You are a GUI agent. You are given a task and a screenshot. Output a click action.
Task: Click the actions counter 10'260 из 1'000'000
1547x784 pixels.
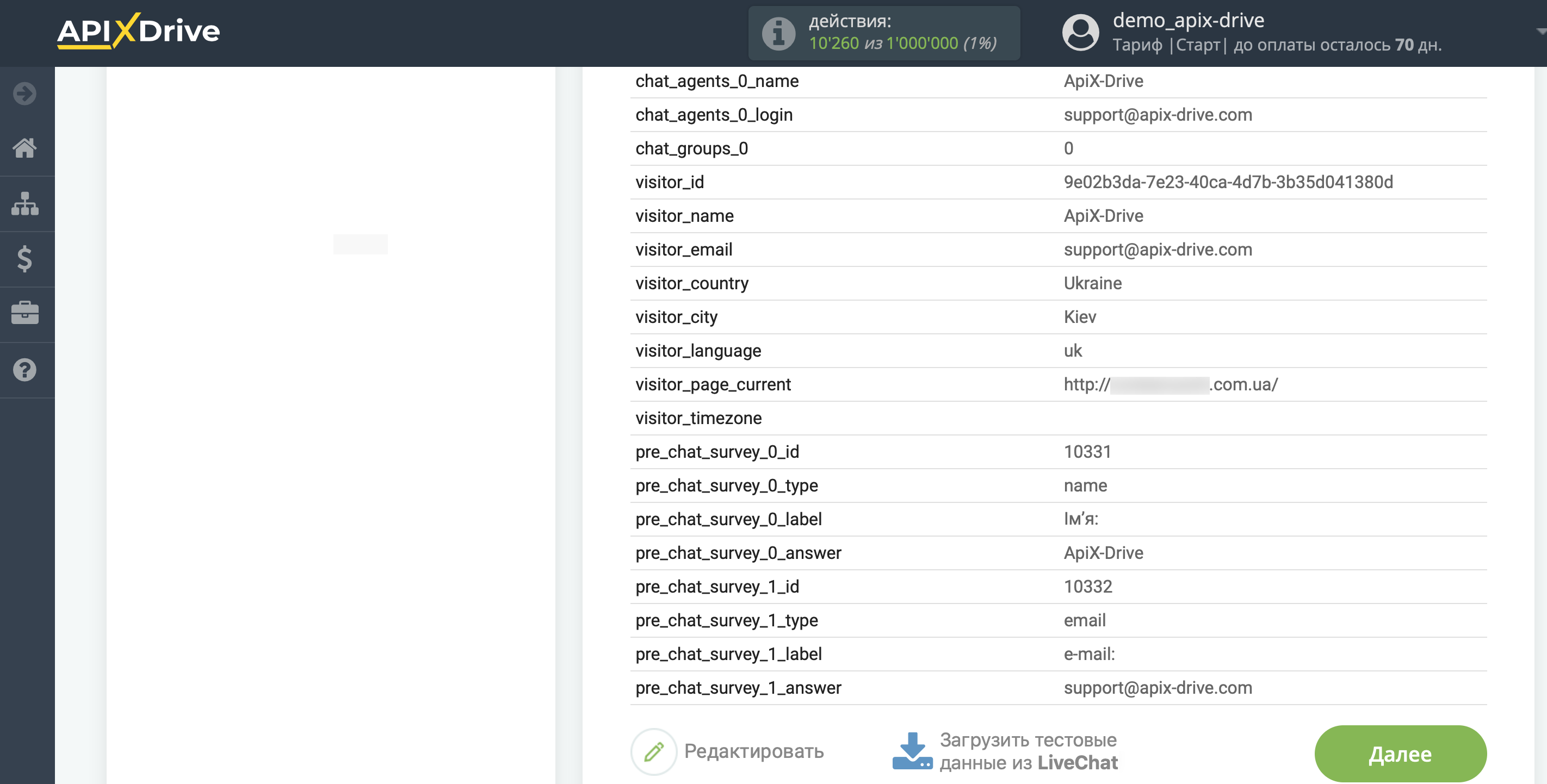[x=902, y=43]
